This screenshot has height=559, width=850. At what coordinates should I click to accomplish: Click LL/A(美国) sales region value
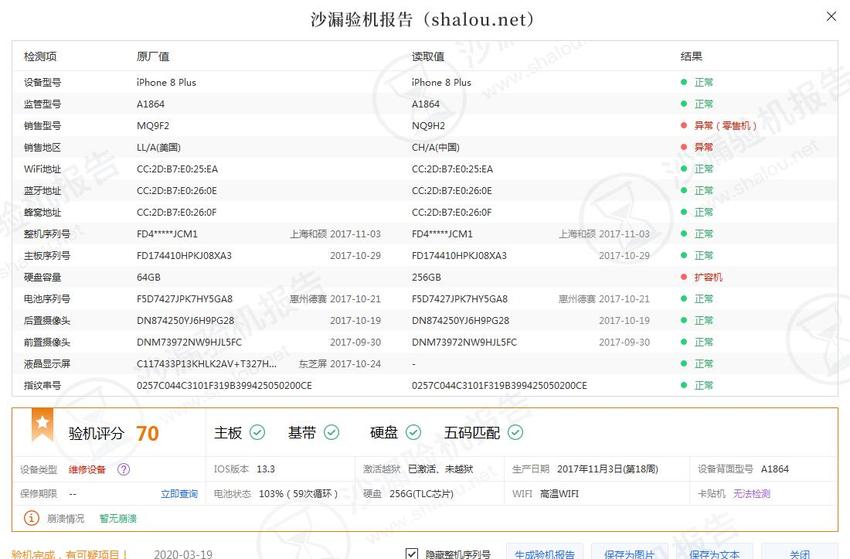[158, 147]
